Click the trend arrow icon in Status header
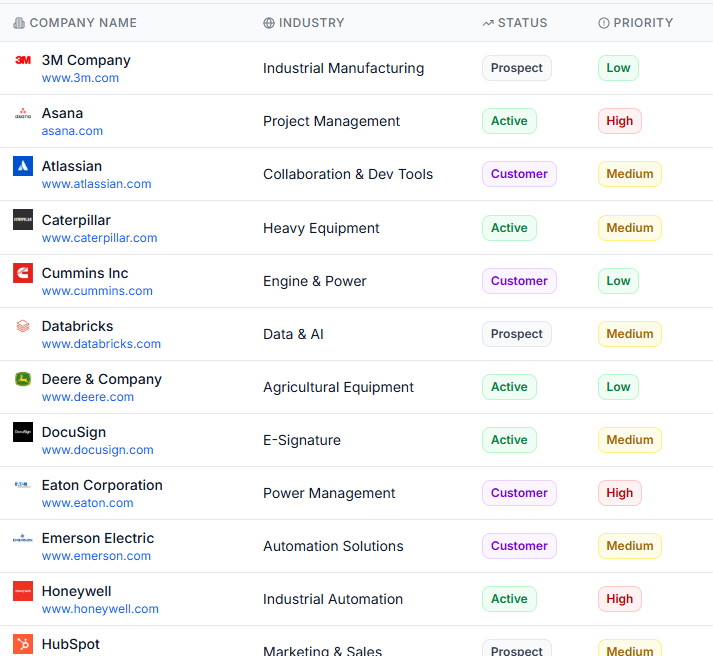This screenshot has width=713, height=656. coord(488,23)
